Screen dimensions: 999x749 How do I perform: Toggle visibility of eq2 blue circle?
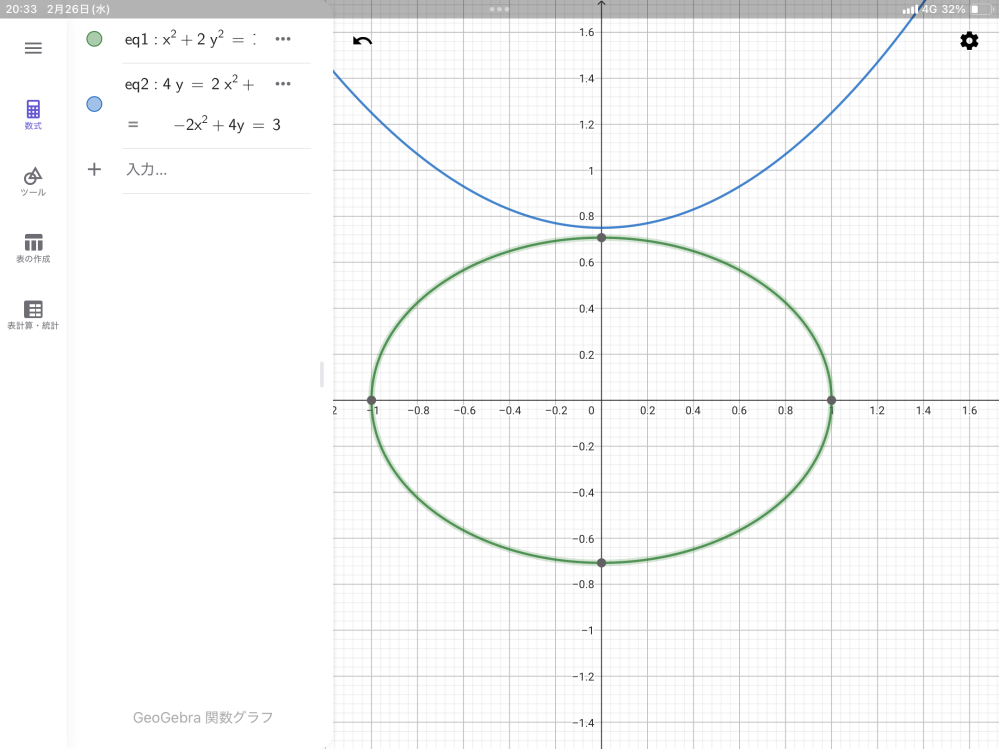(94, 104)
